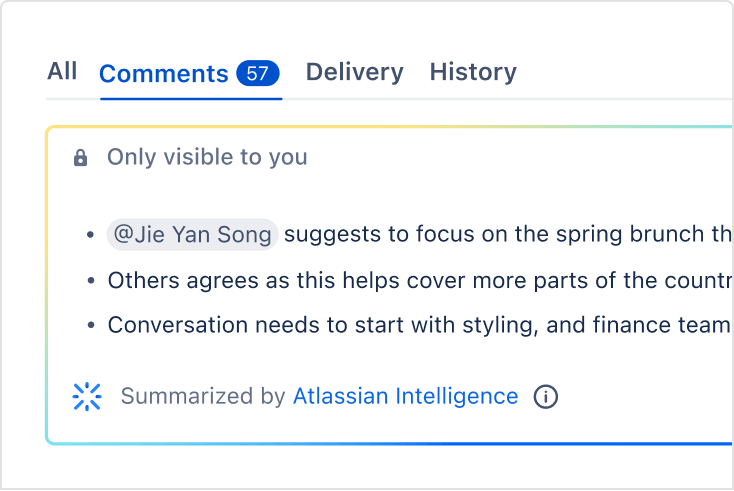Go to the History tab

pyautogui.click(x=473, y=72)
